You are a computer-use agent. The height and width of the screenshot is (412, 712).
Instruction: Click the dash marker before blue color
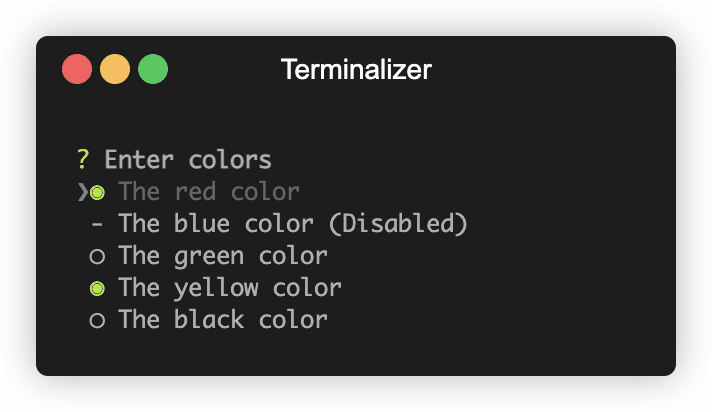[x=97, y=224]
